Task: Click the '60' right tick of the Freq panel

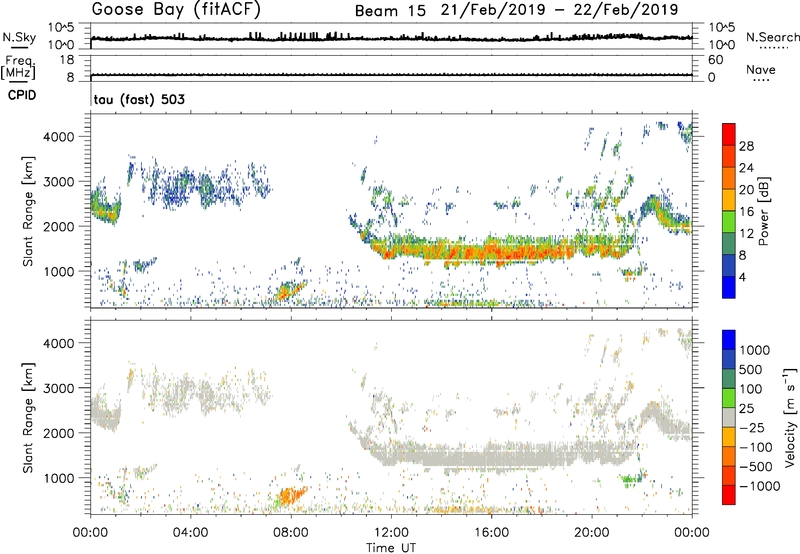Action: click(715, 60)
